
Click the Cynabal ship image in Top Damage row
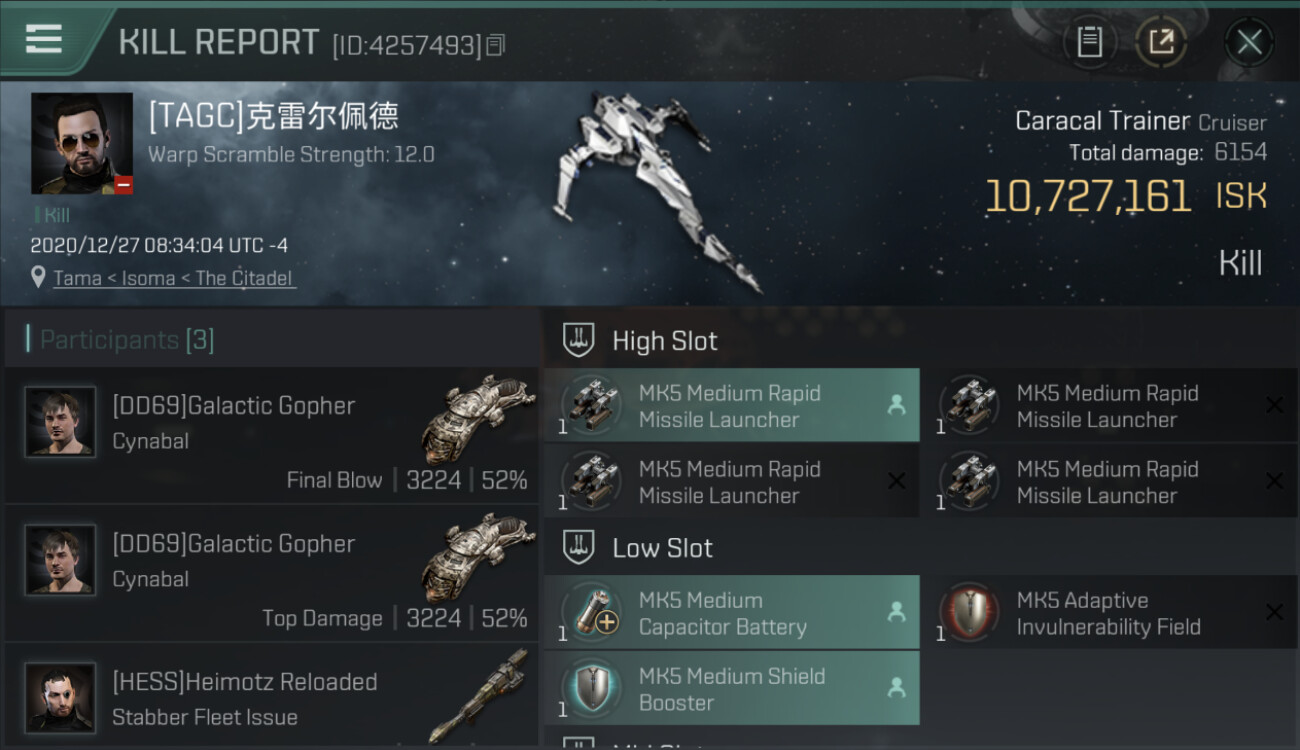pyautogui.click(x=478, y=556)
